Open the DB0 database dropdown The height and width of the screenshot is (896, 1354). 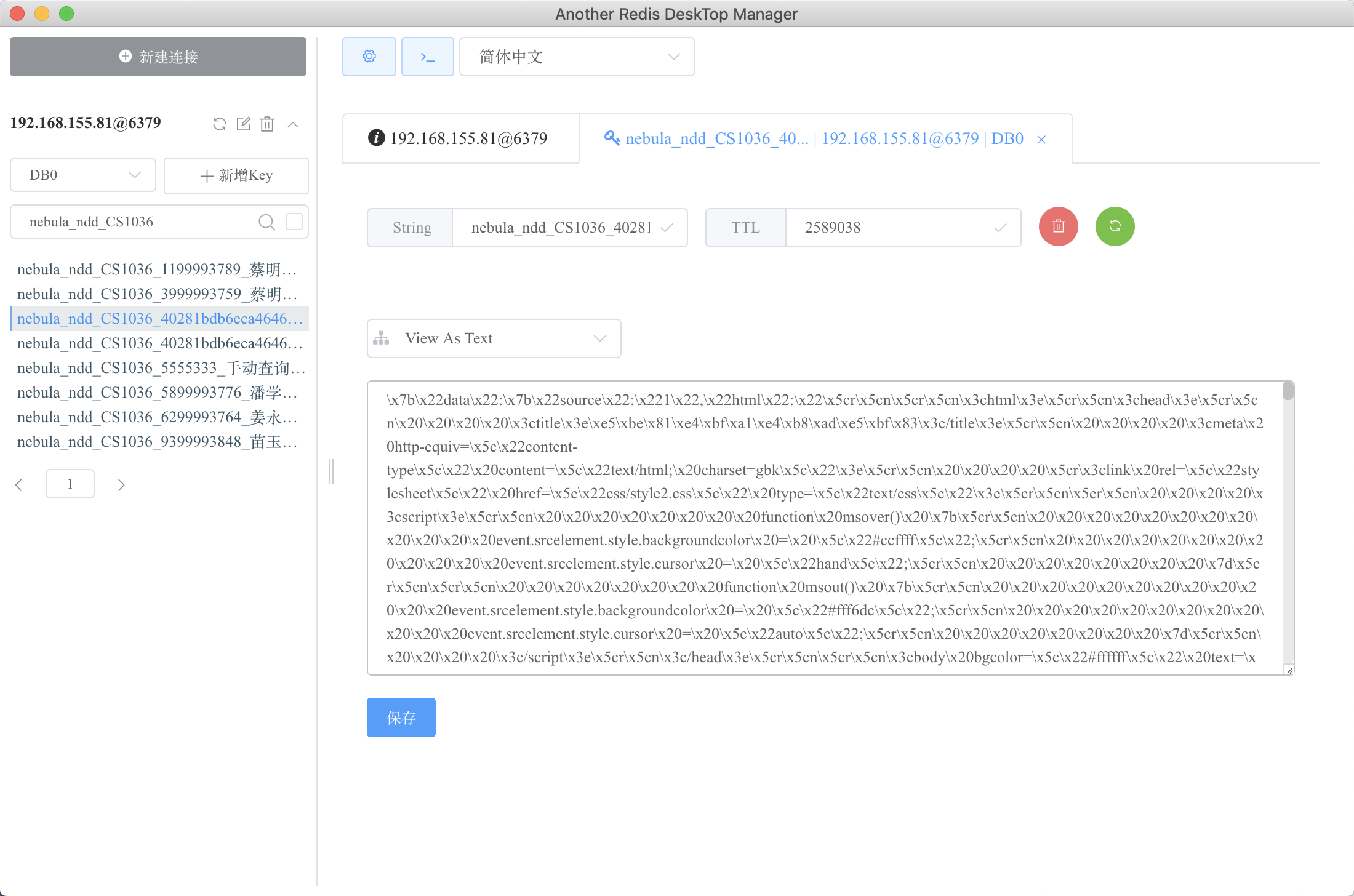pos(82,175)
